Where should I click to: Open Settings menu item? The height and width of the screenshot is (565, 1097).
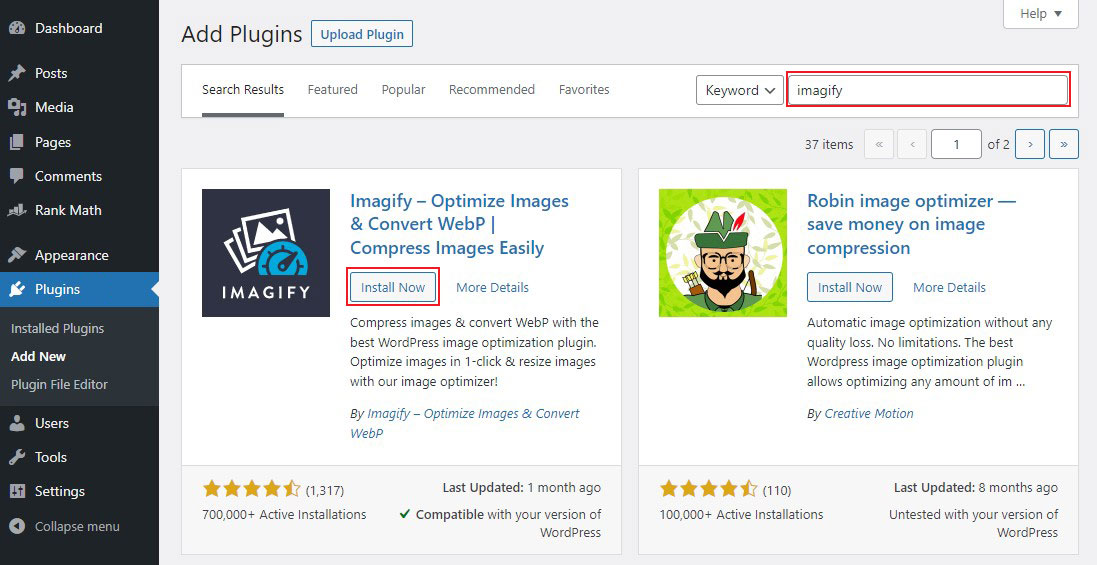[x=79, y=492]
